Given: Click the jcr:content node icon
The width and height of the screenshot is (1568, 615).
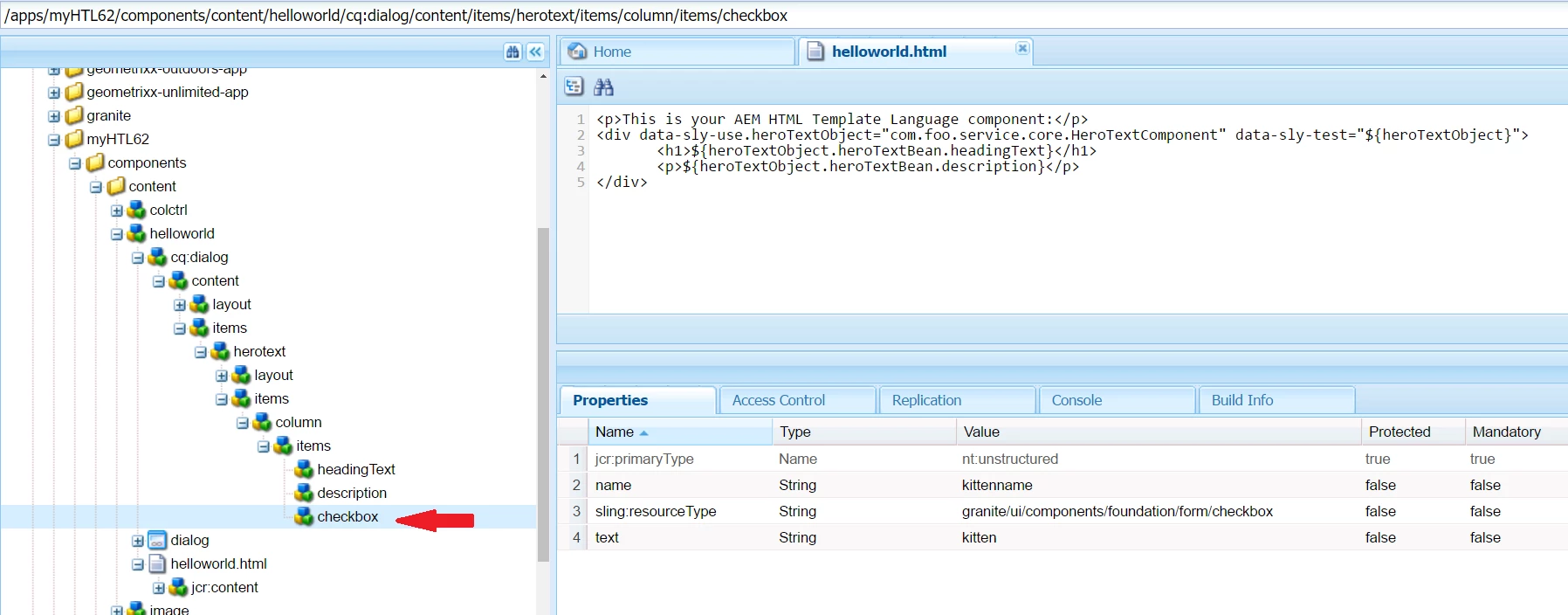Looking at the screenshot, I should 178,587.
